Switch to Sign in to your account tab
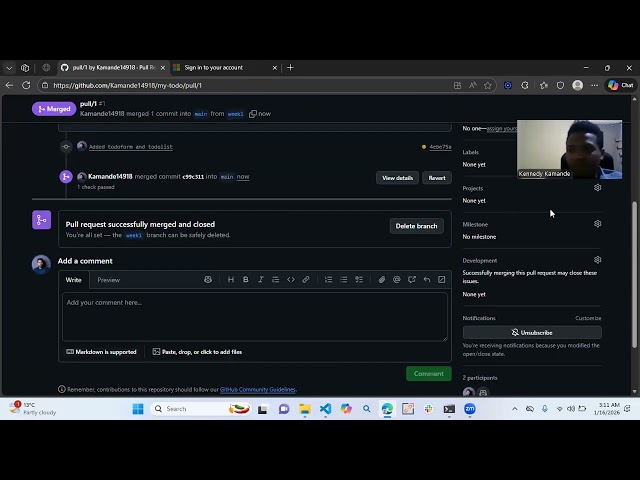Viewport: 640px width, 480px height. point(225,68)
